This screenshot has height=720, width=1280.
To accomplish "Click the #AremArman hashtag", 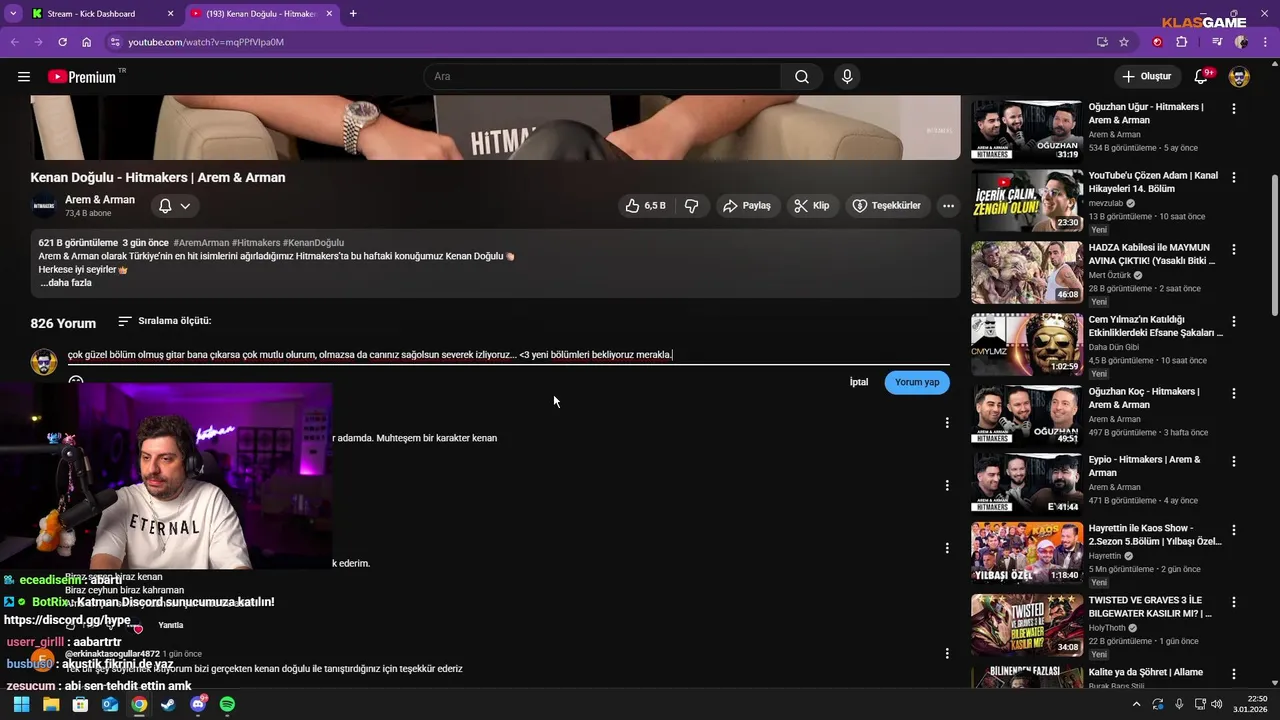I will coord(201,243).
